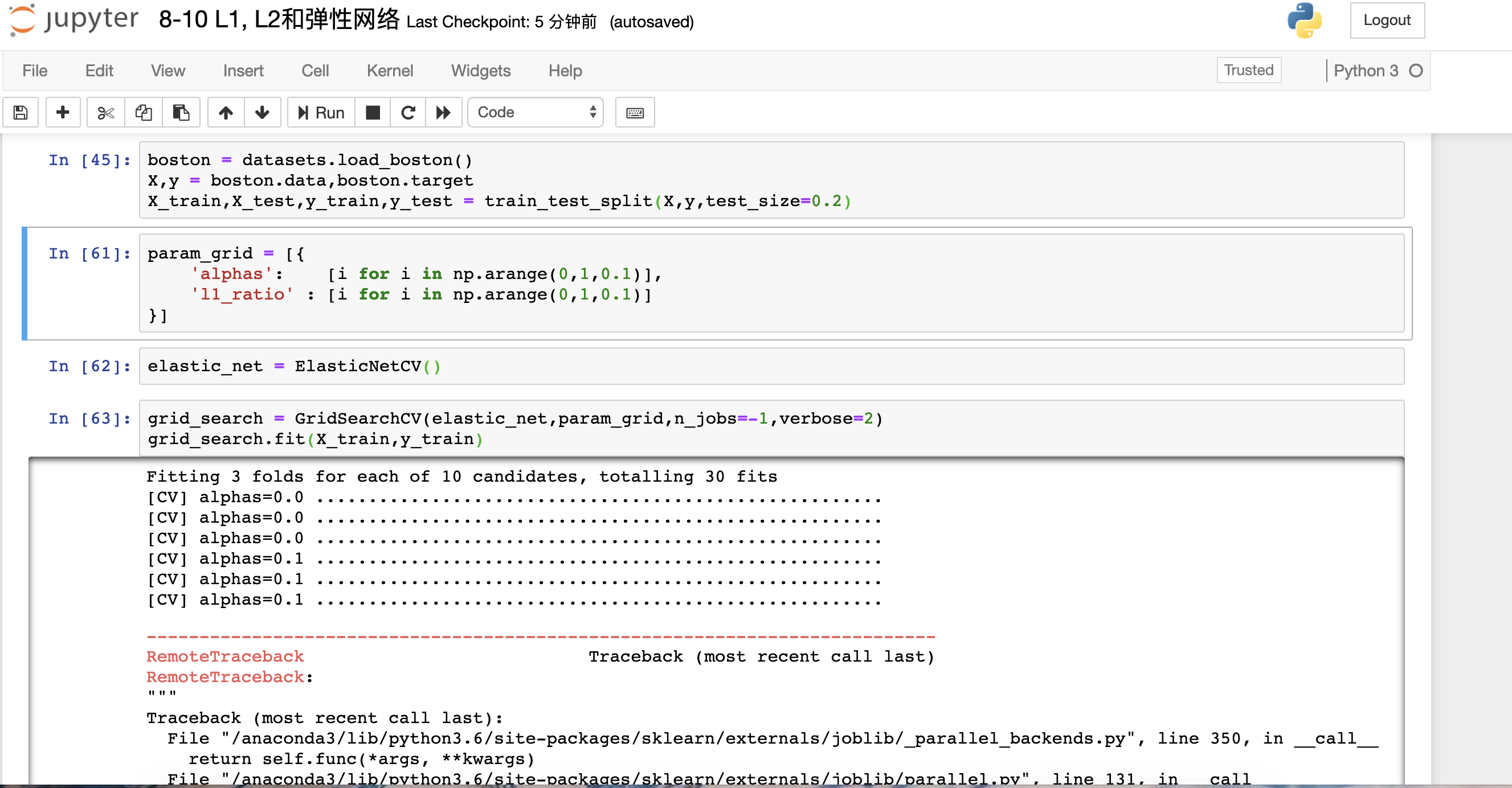This screenshot has height=788, width=1512.
Task: Cut selected cells with scissors icon
Action: click(x=105, y=112)
